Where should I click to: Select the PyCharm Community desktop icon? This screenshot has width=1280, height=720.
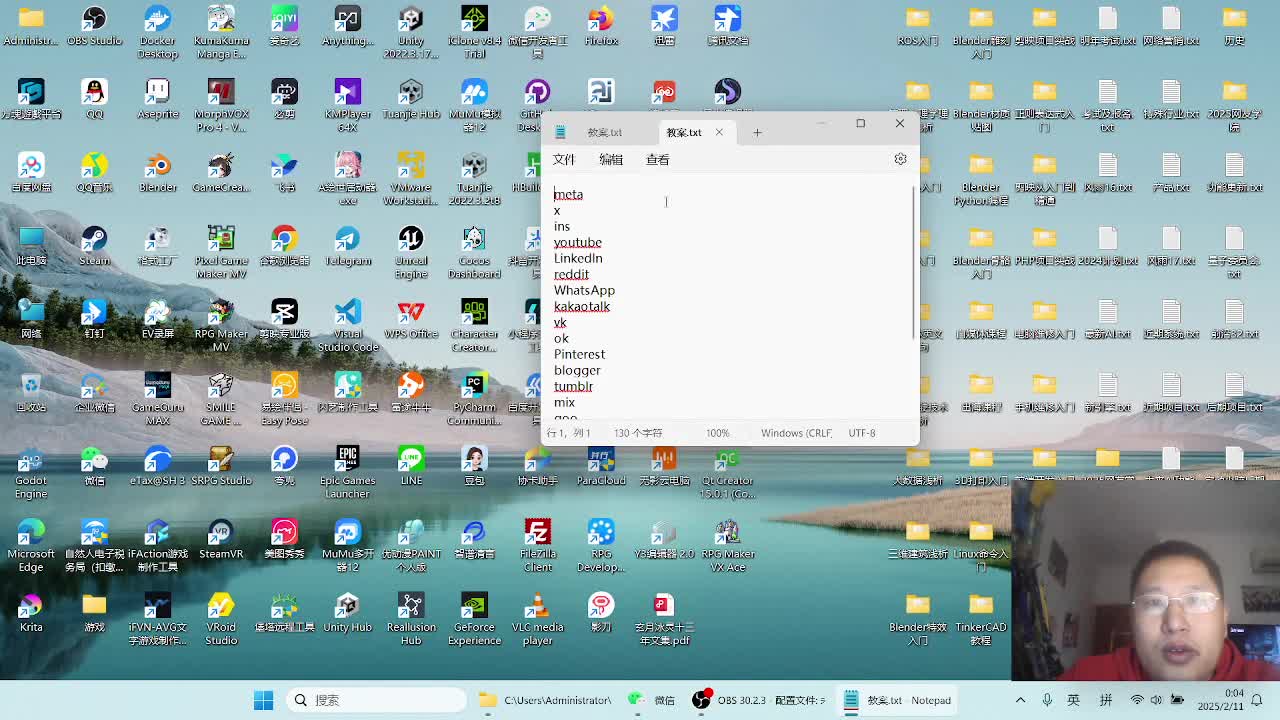click(474, 399)
